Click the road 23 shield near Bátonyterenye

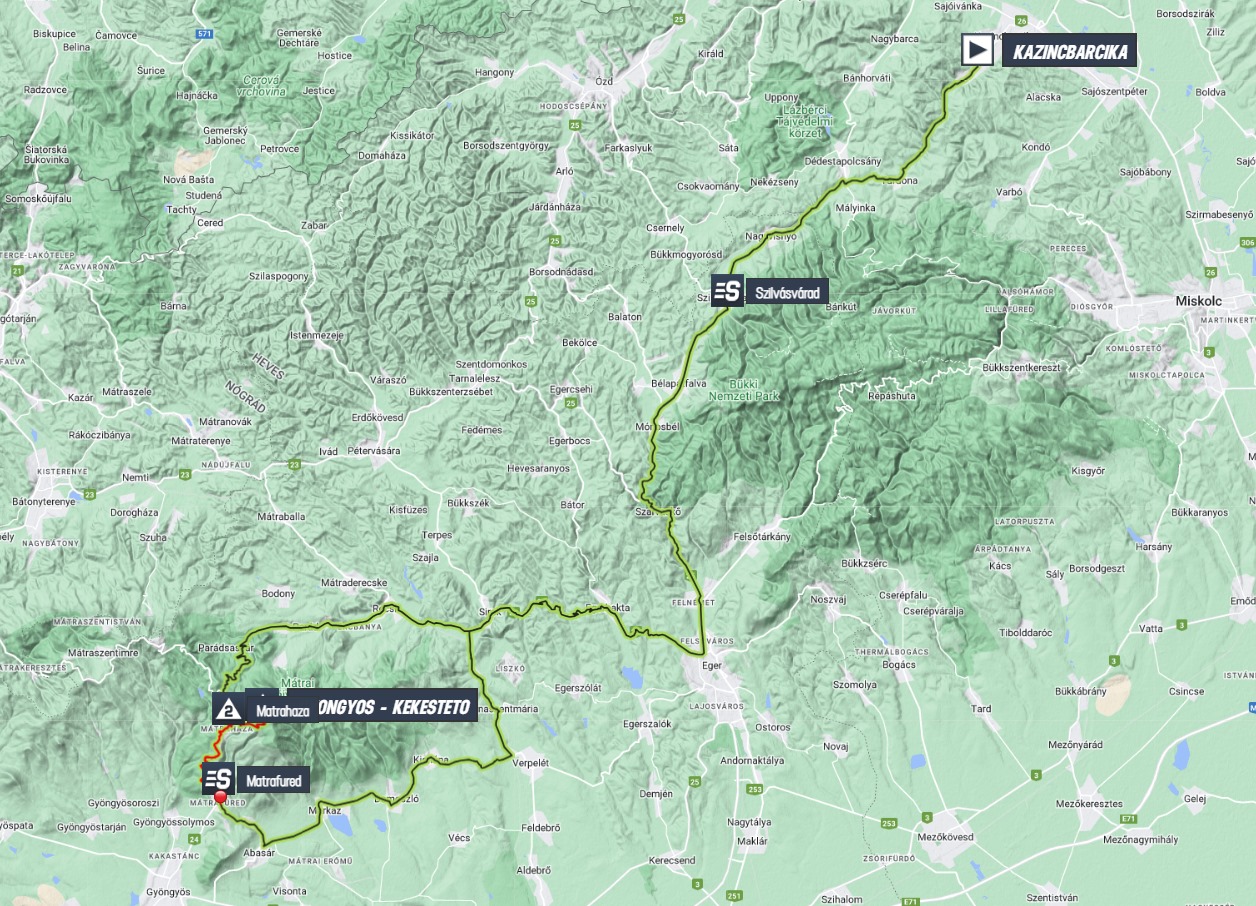[90, 493]
